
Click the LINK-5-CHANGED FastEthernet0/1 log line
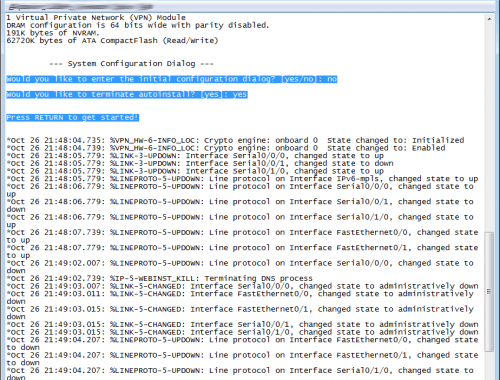240,313
